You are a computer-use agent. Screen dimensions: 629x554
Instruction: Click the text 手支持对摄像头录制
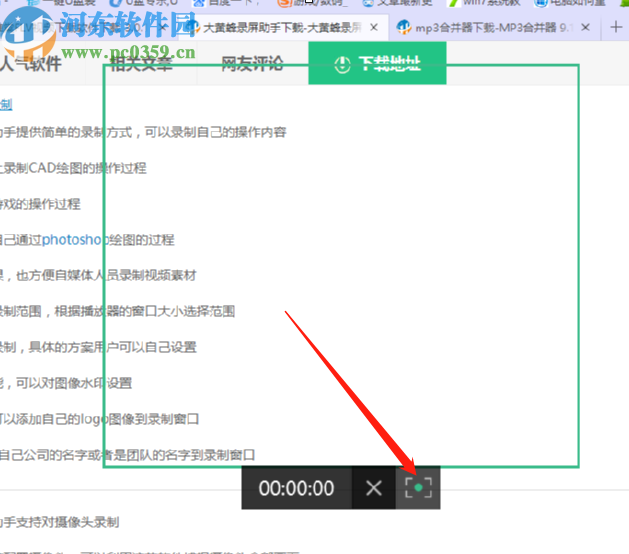coord(59,522)
